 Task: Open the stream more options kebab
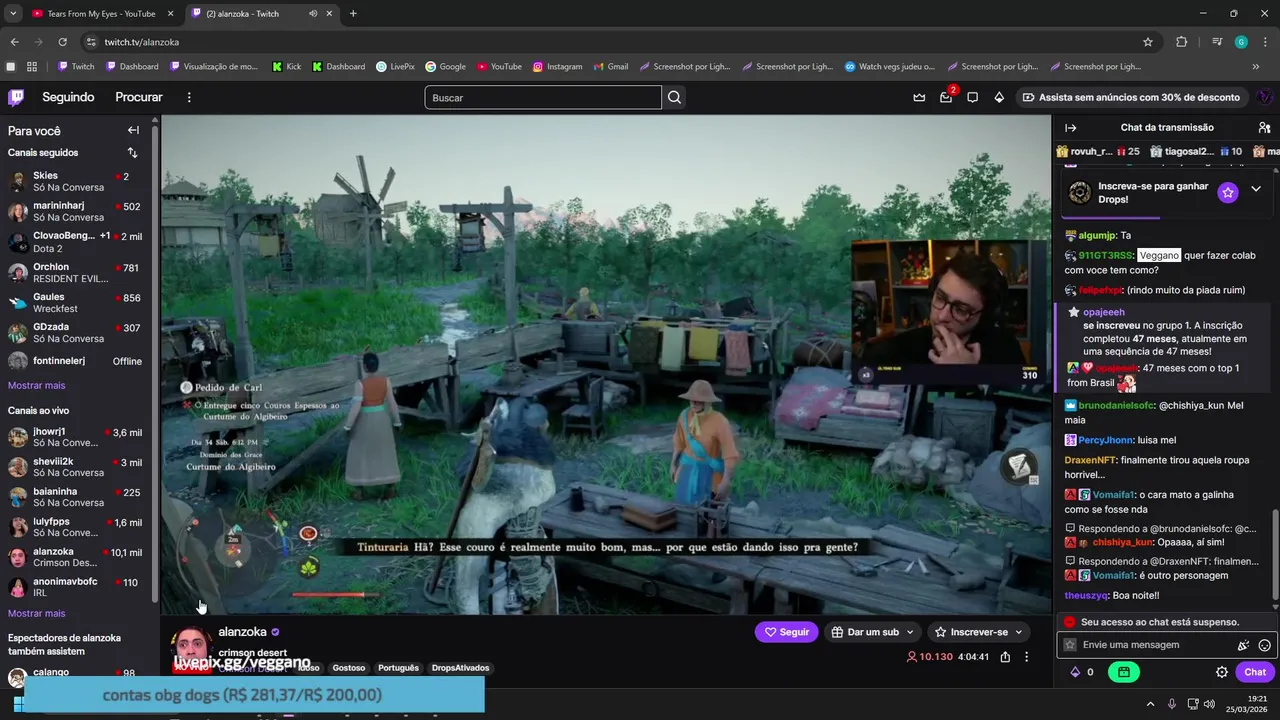1026,657
